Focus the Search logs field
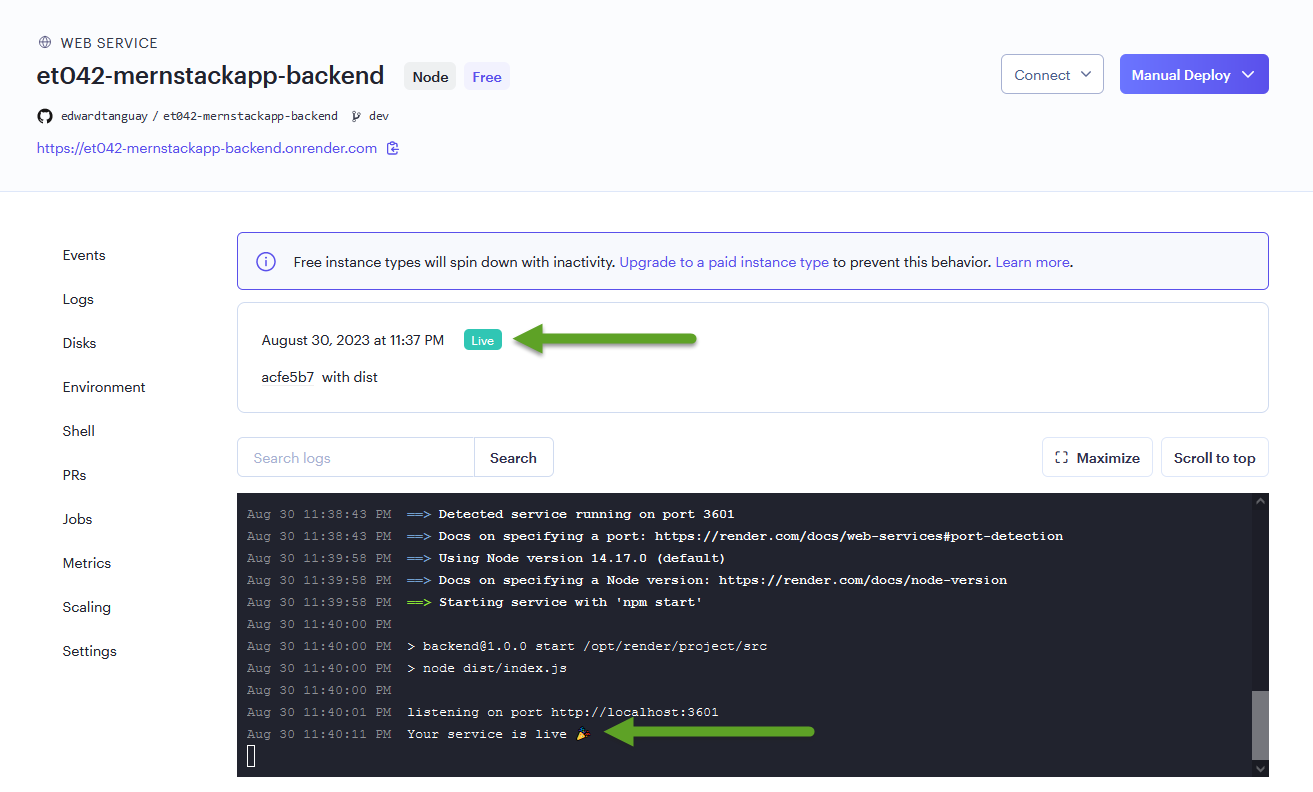1313x792 pixels. click(356, 457)
